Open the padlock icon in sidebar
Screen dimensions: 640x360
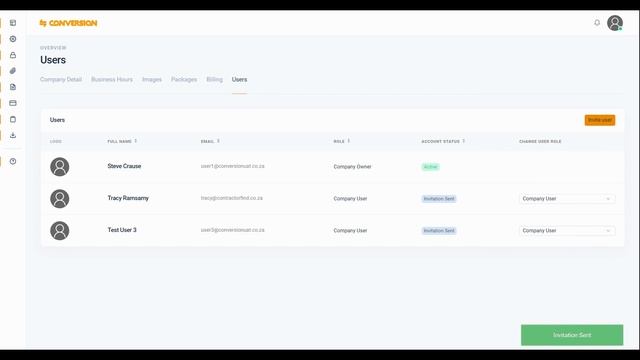pyautogui.click(x=13, y=55)
